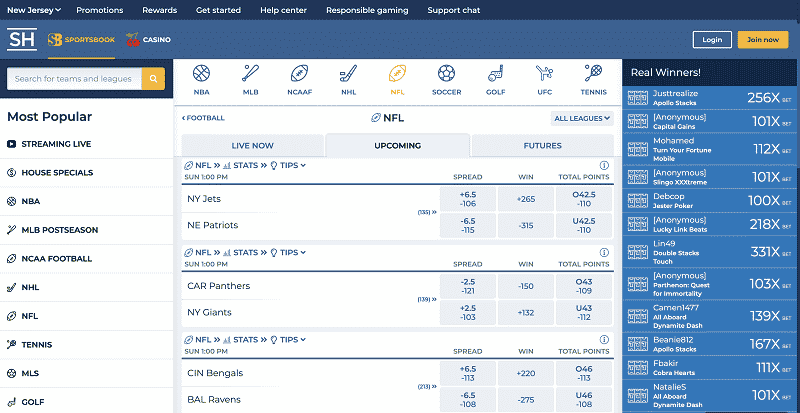
Task: Bet NE Patriots win -315
Action: pyautogui.click(x=526, y=225)
